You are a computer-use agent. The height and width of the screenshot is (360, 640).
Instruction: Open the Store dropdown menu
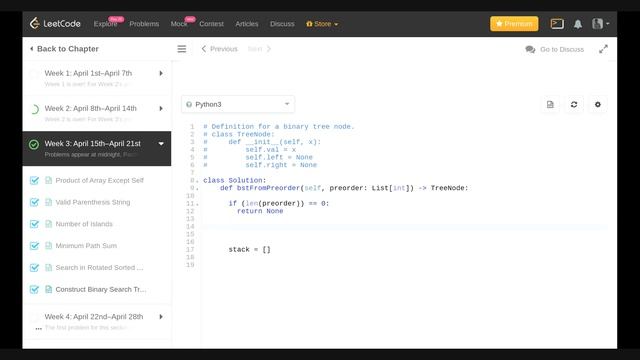click(322, 24)
